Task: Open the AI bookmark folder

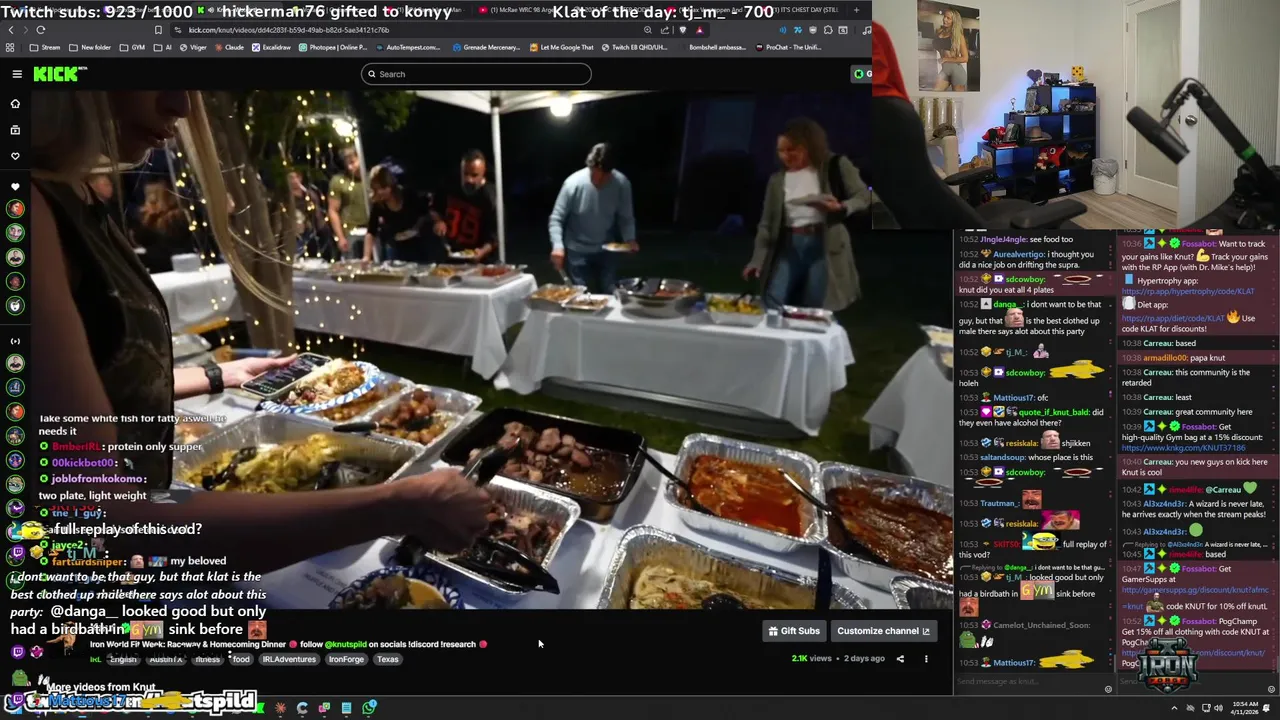Action: click(x=163, y=47)
